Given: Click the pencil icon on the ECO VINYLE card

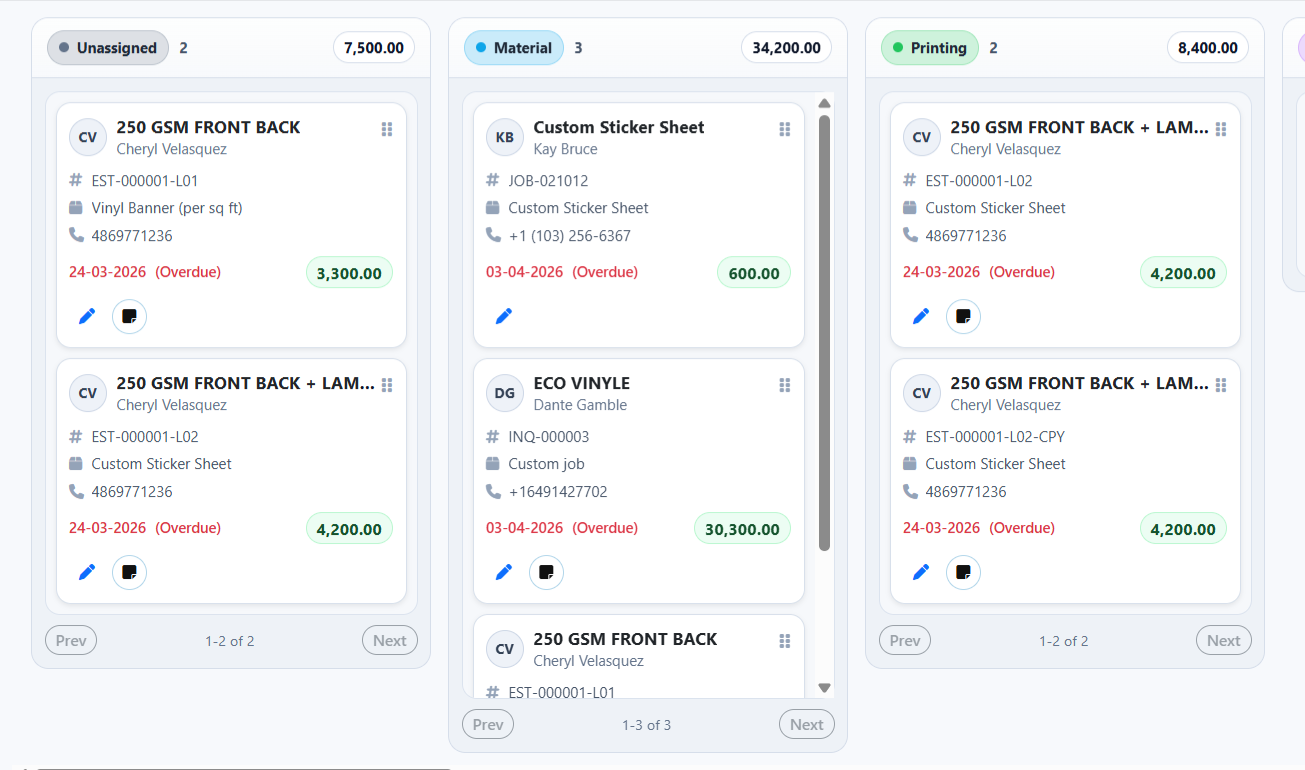Looking at the screenshot, I should tap(504, 573).
